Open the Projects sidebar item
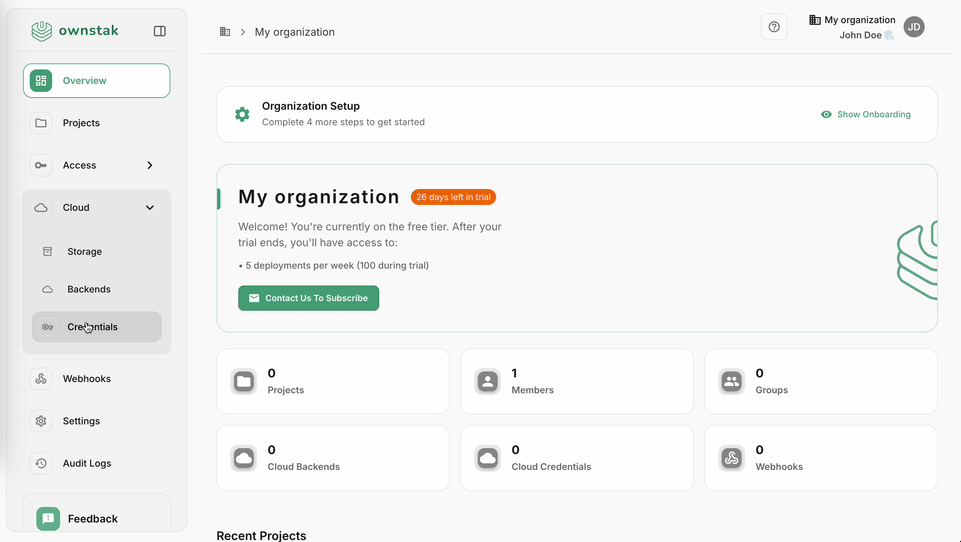Viewport: 961px width, 542px height. (x=81, y=123)
